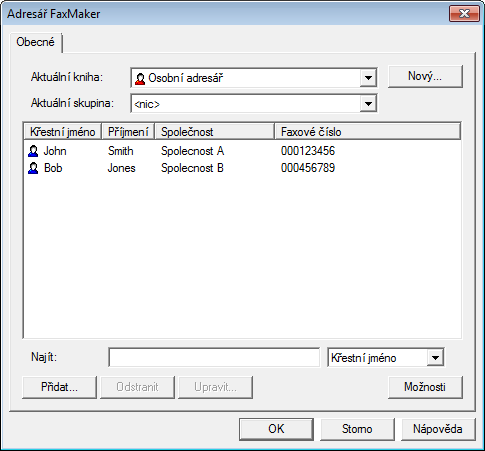The height and width of the screenshot is (451, 485).
Task: Close the Adresář FaxMaker dialog
Action: (x=464, y=14)
